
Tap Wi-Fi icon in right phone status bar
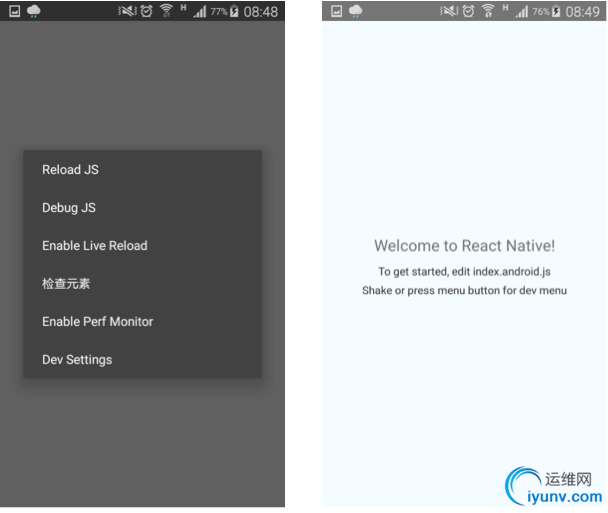pyautogui.click(x=489, y=11)
